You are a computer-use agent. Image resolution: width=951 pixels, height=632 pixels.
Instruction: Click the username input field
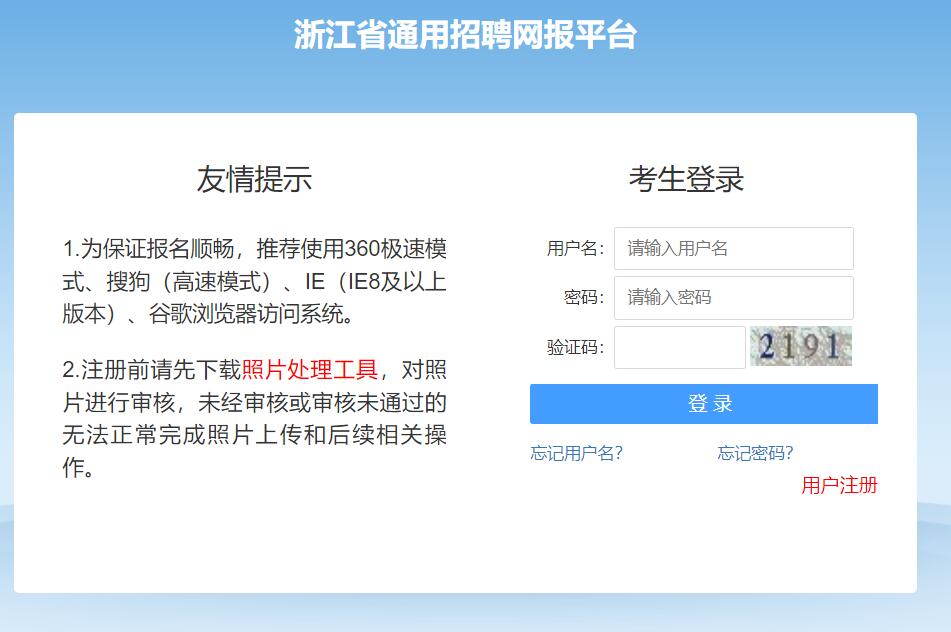tap(733, 249)
